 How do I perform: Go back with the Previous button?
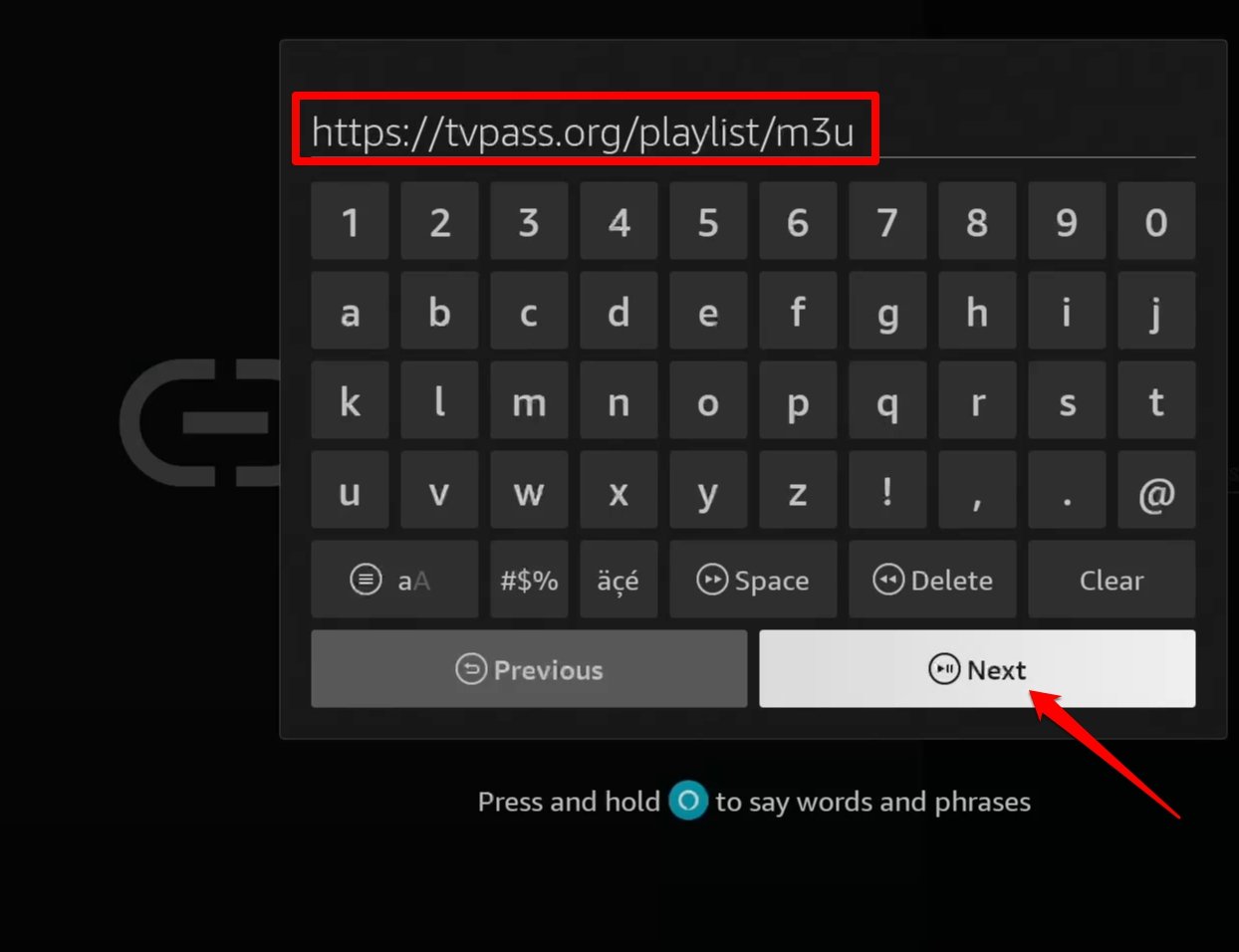pyautogui.click(x=529, y=668)
